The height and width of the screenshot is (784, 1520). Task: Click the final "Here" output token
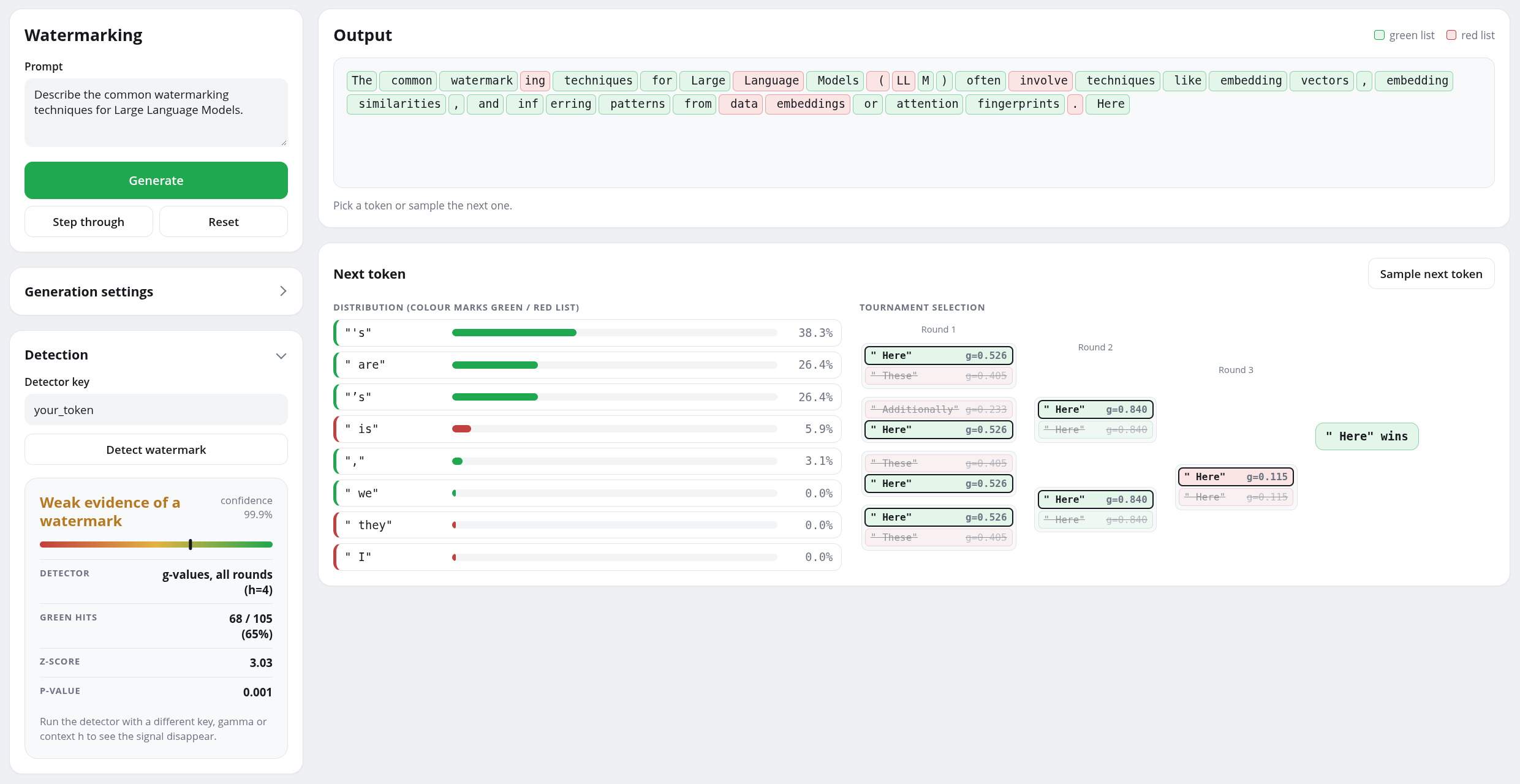click(1108, 104)
